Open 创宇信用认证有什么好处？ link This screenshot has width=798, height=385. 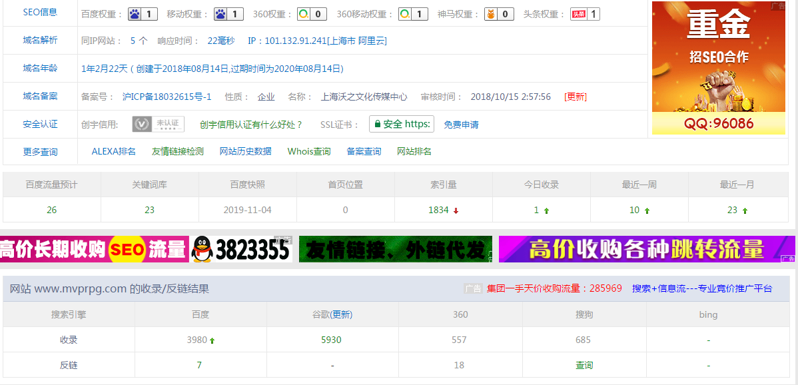point(251,124)
